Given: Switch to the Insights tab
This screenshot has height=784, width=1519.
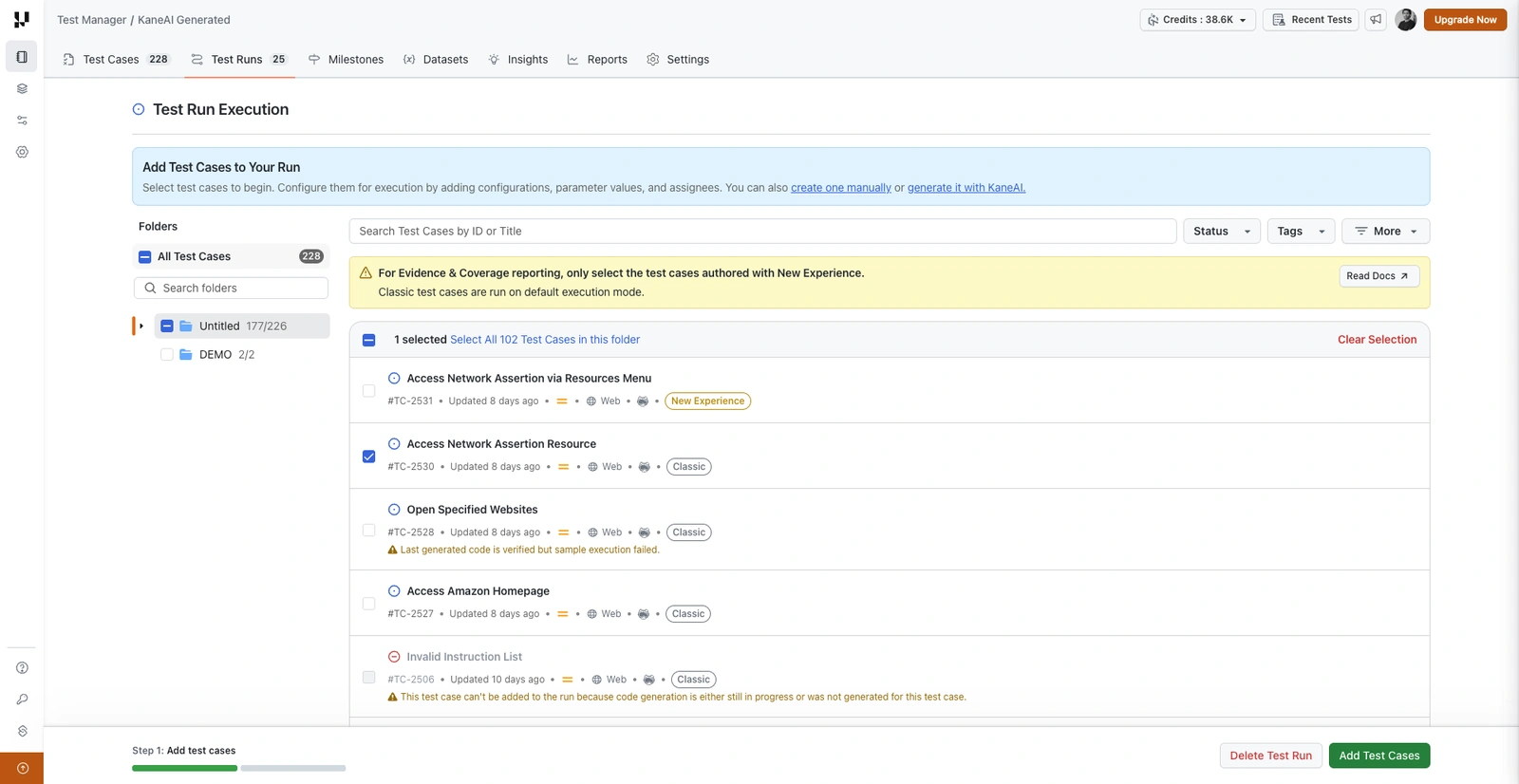Looking at the screenshot, I should 518,59.
